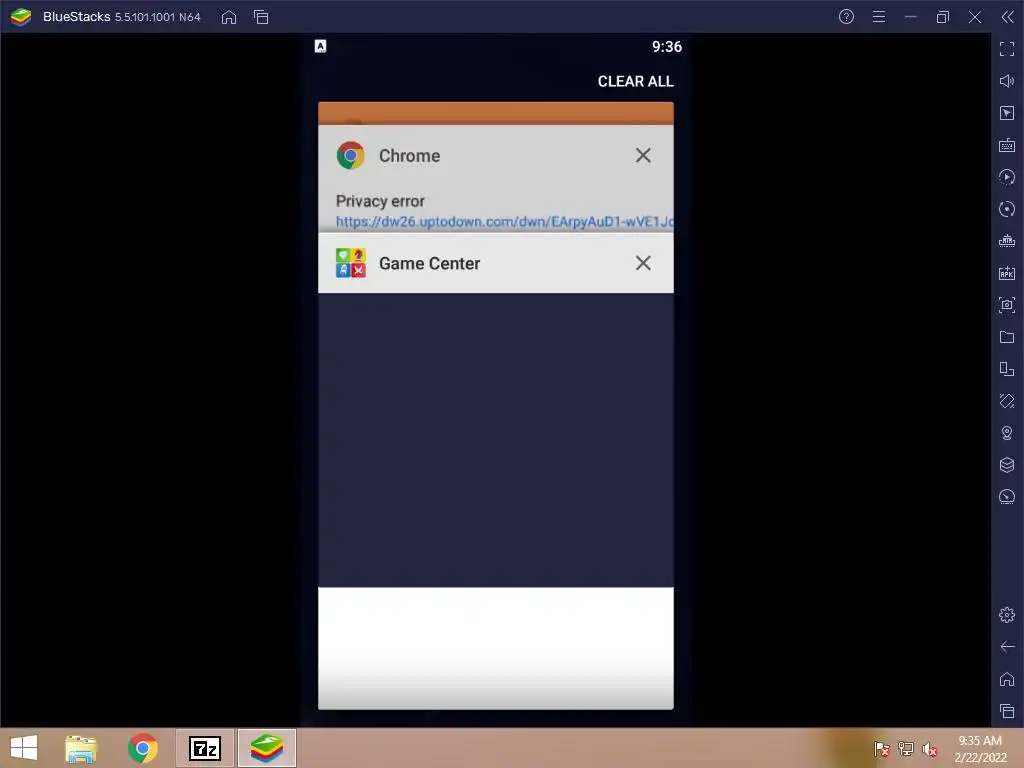The height and width of the screenshot is (768, 1024).
Task: Open set location pin icon
Action: [1007, 433]
